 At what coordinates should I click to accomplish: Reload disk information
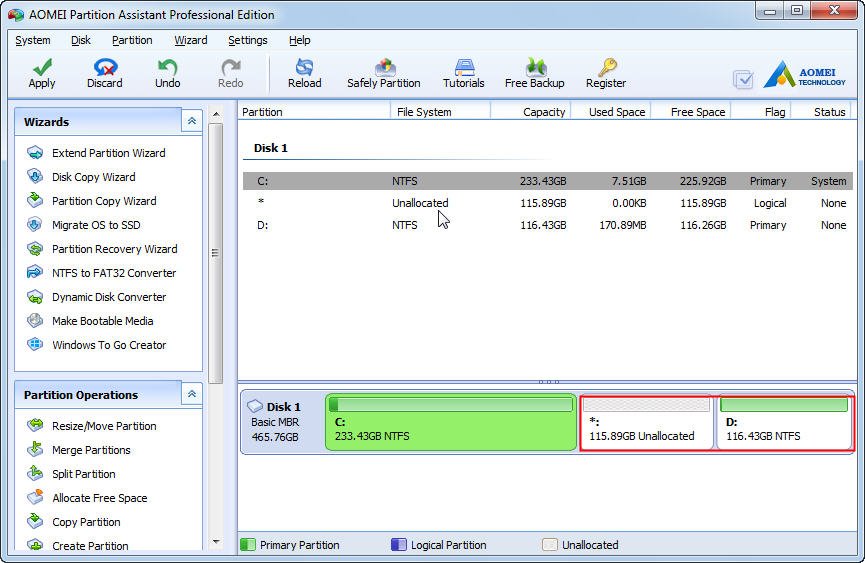pos(305,73)
